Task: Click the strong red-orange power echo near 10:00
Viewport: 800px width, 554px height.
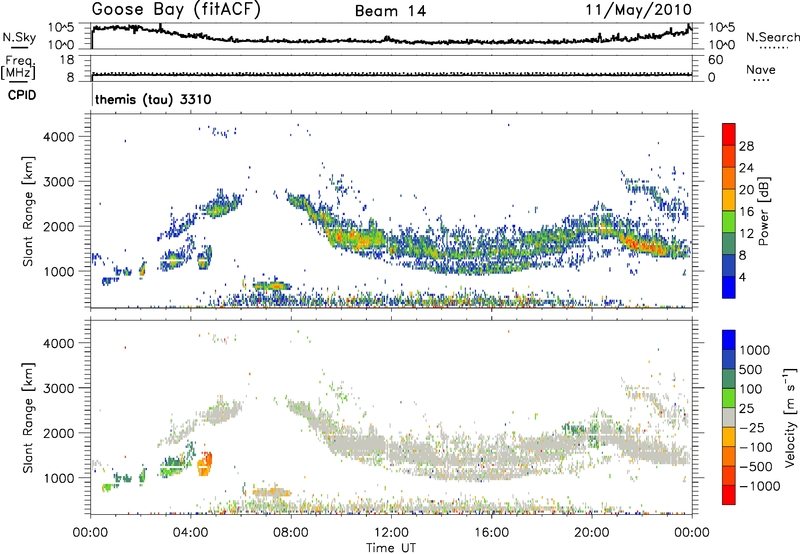Action: point(341,237)
